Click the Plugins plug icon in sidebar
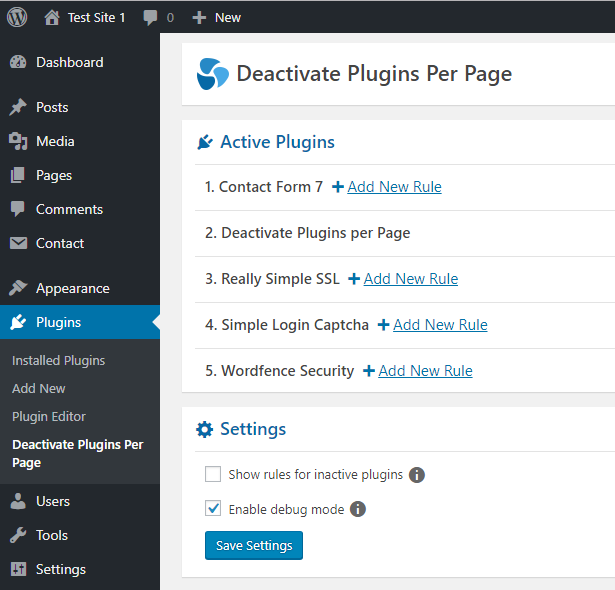615x590 pixels. point(18,322)
